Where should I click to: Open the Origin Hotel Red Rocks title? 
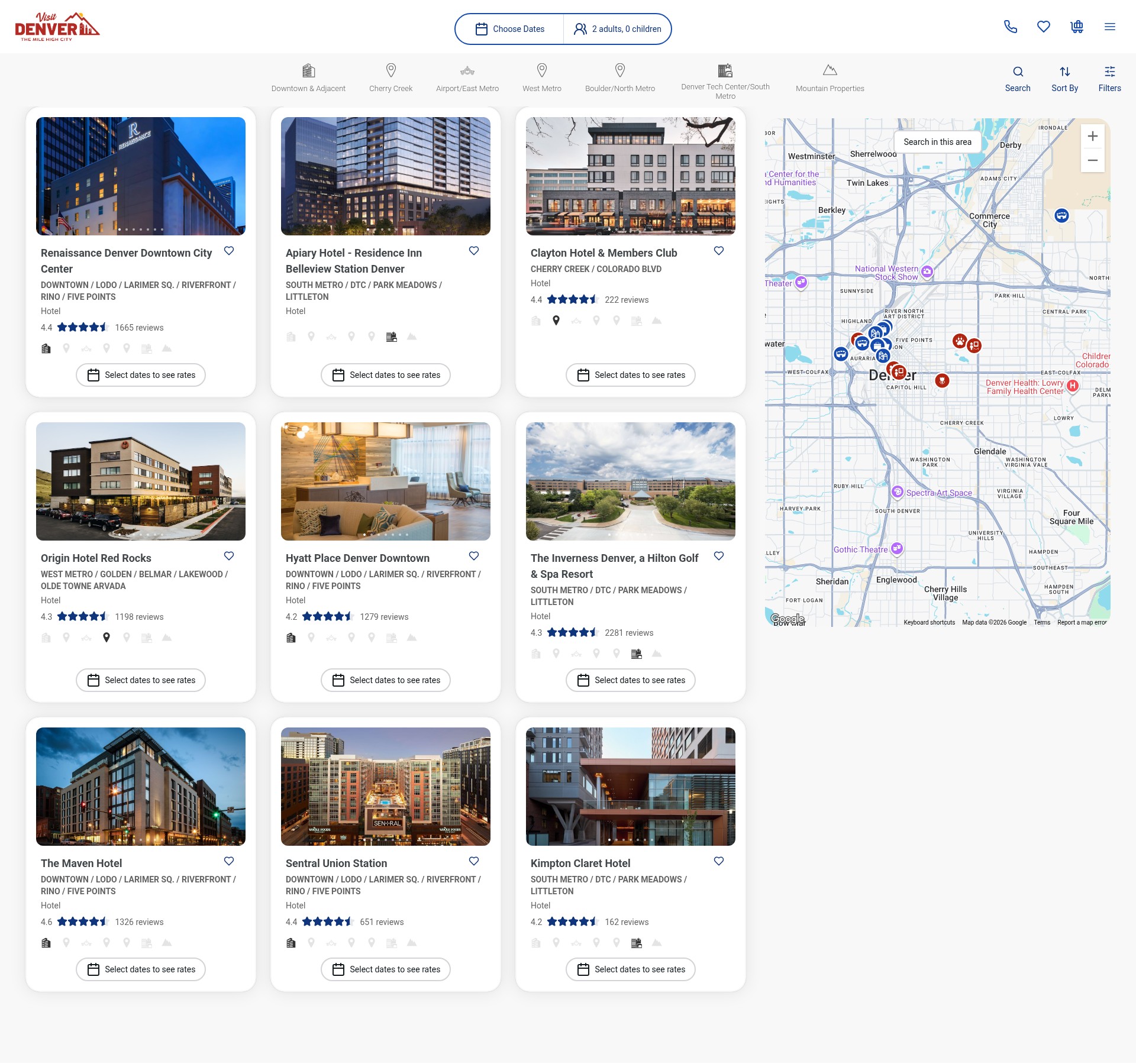tap(96, 558)
